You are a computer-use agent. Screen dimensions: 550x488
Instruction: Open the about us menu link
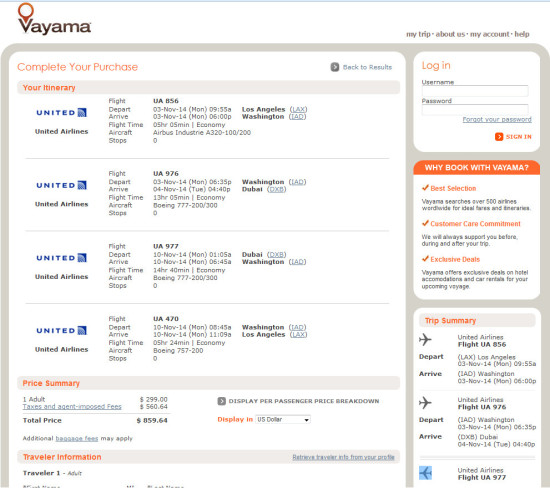pos(450,34)
